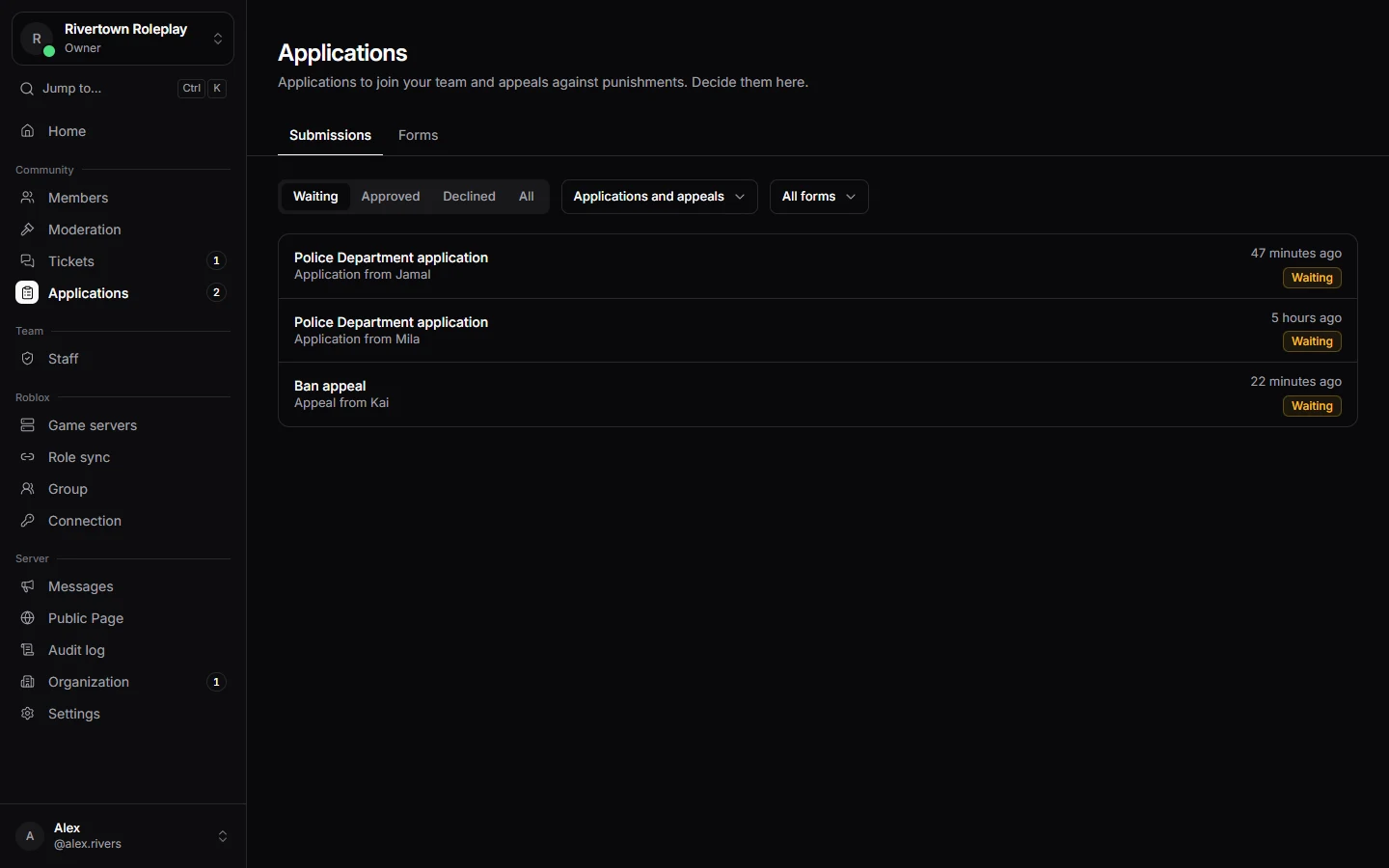
Task: Show Approved submissions
Action: click(x=391, y=197)
